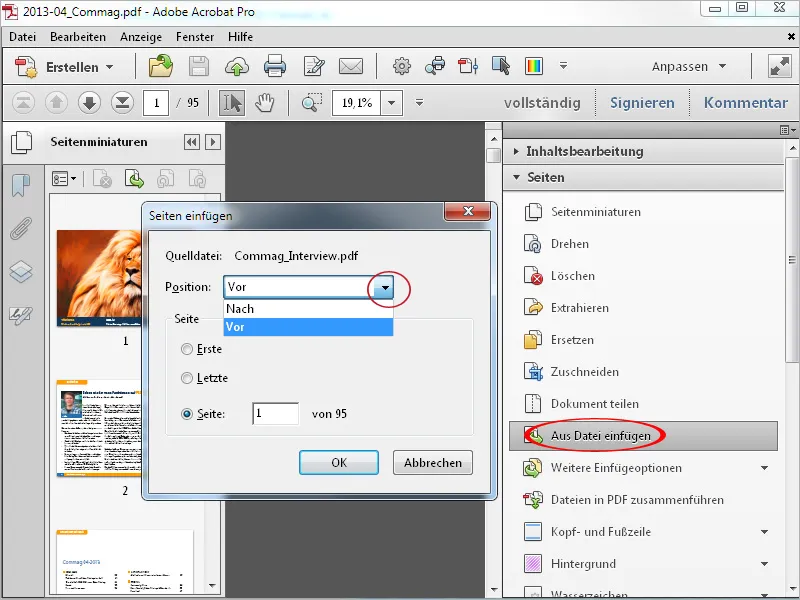This screenshot has width=800, height=600.
Task: Click the edit text notepad icon
Action: [314, 66]
